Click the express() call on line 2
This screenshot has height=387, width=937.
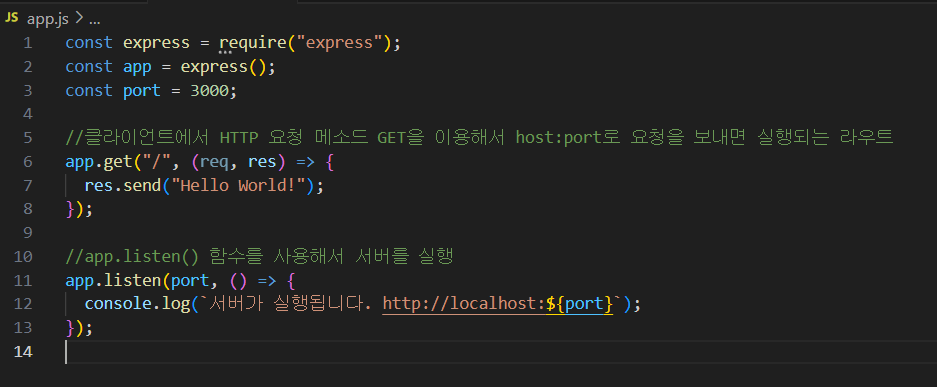[223, 67]
